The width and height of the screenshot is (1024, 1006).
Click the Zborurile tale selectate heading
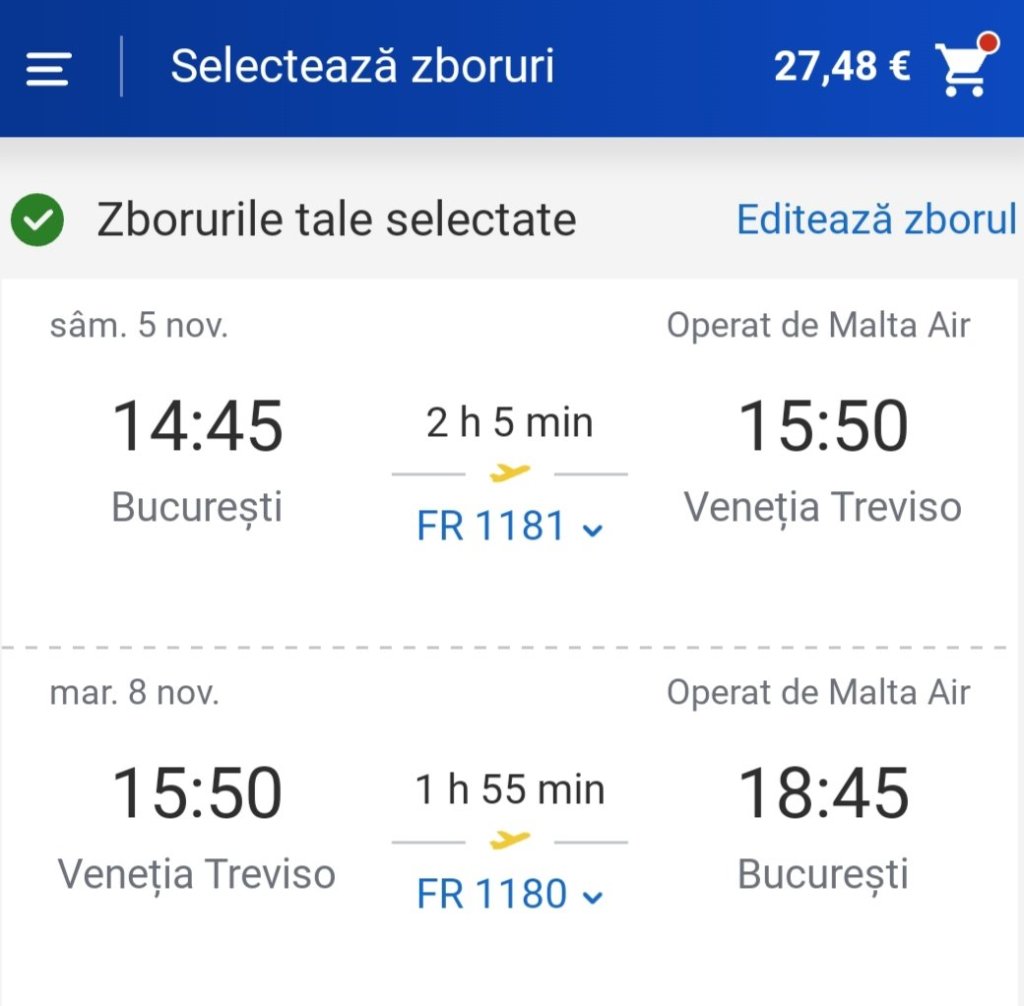point(336,219)
